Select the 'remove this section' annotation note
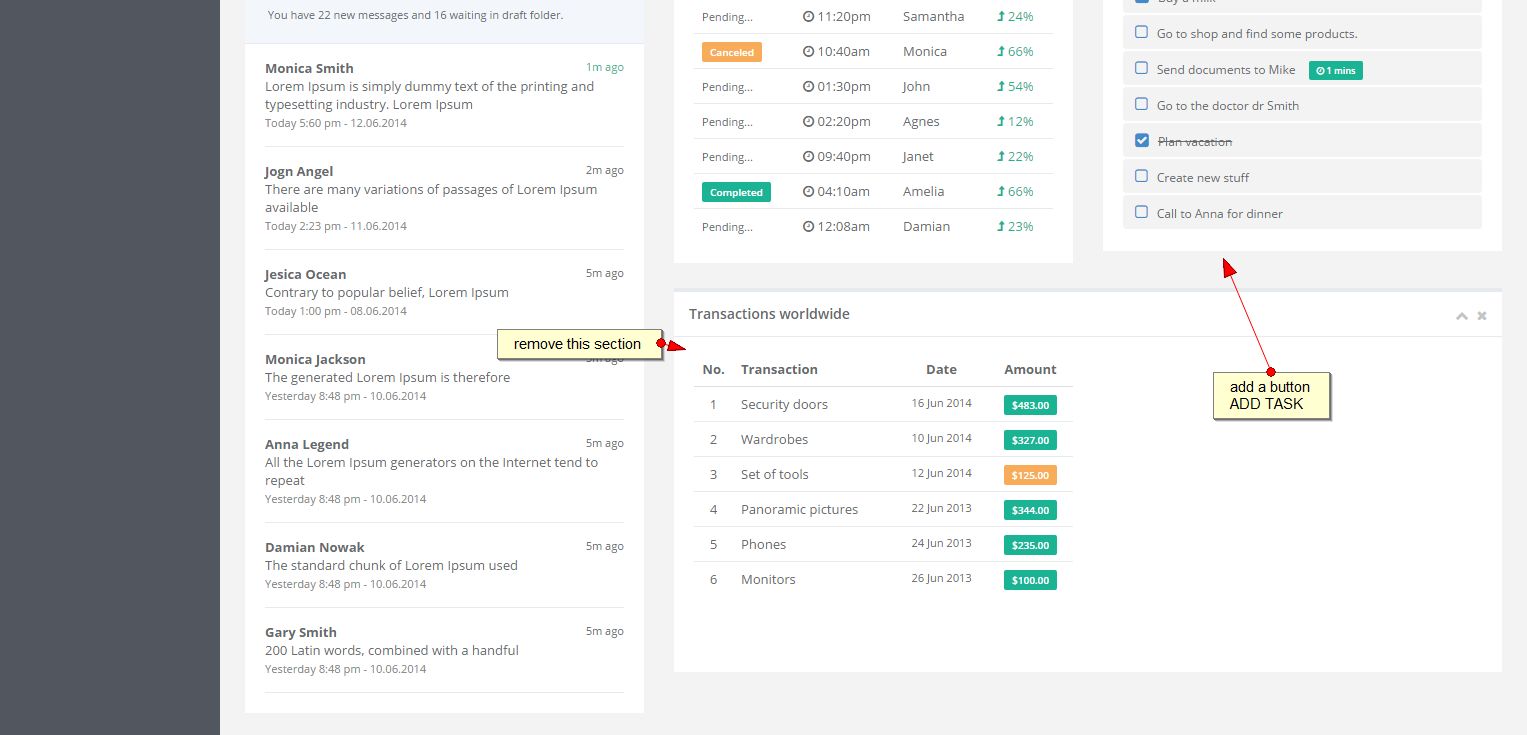Screen dimensions: 1527x735 tap(577, 344)
